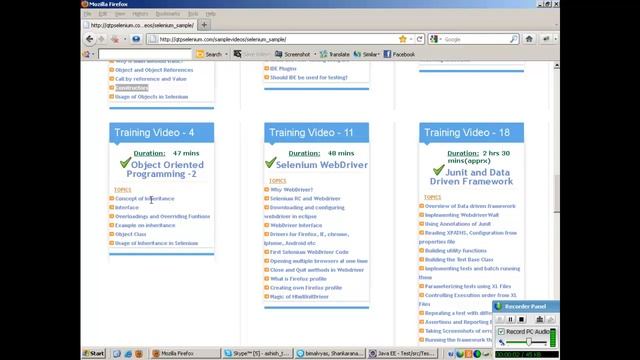Open the new tab plus button
Image resolution: width=640 pixels, height=360 pixels.
204,25
